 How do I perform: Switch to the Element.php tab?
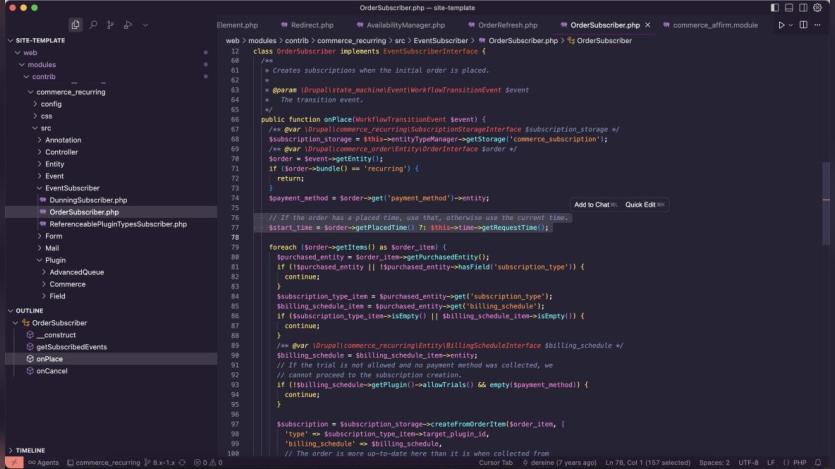[237, 25]
